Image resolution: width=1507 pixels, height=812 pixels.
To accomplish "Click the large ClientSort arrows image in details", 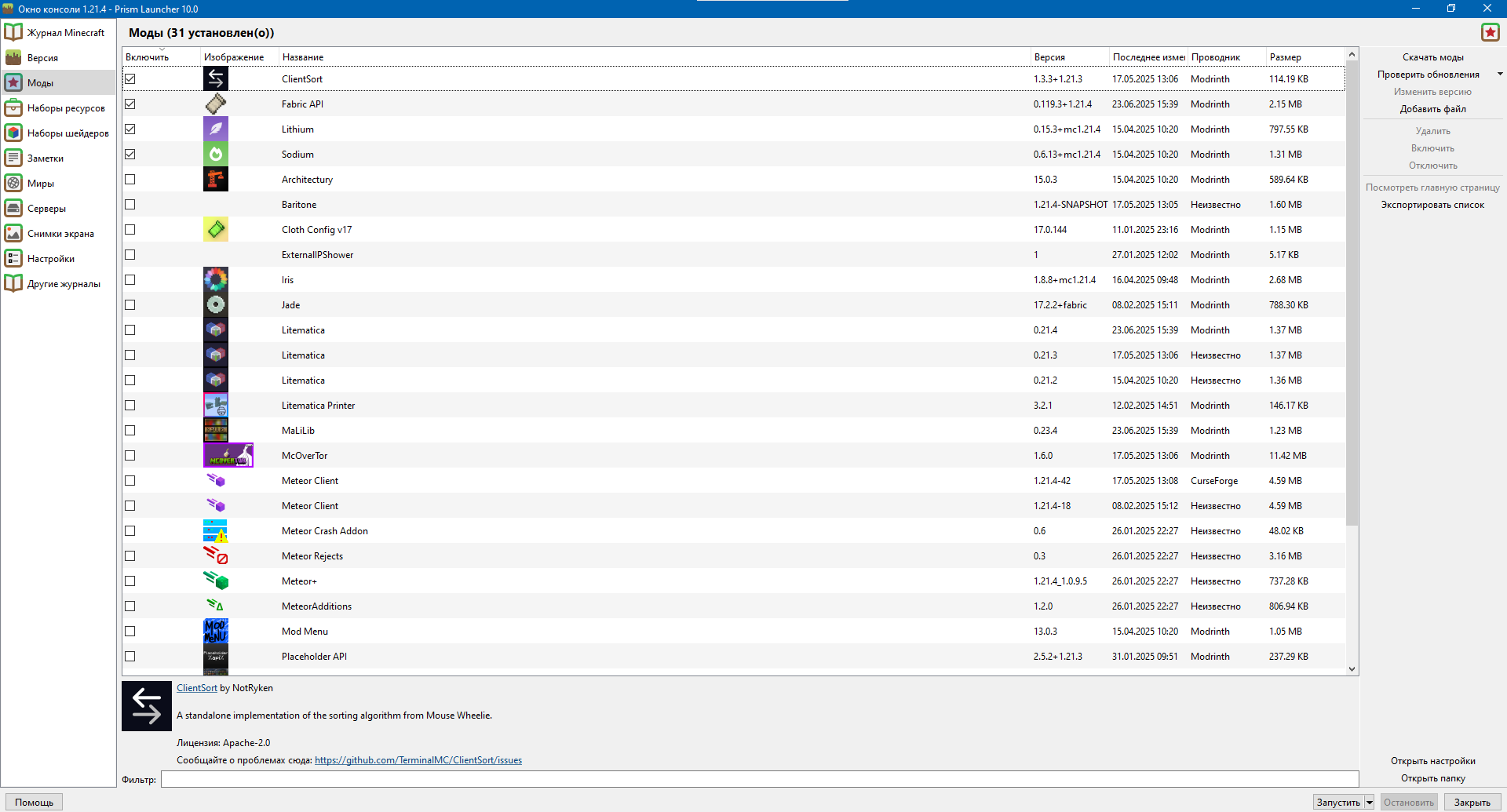I will [147, 705].
